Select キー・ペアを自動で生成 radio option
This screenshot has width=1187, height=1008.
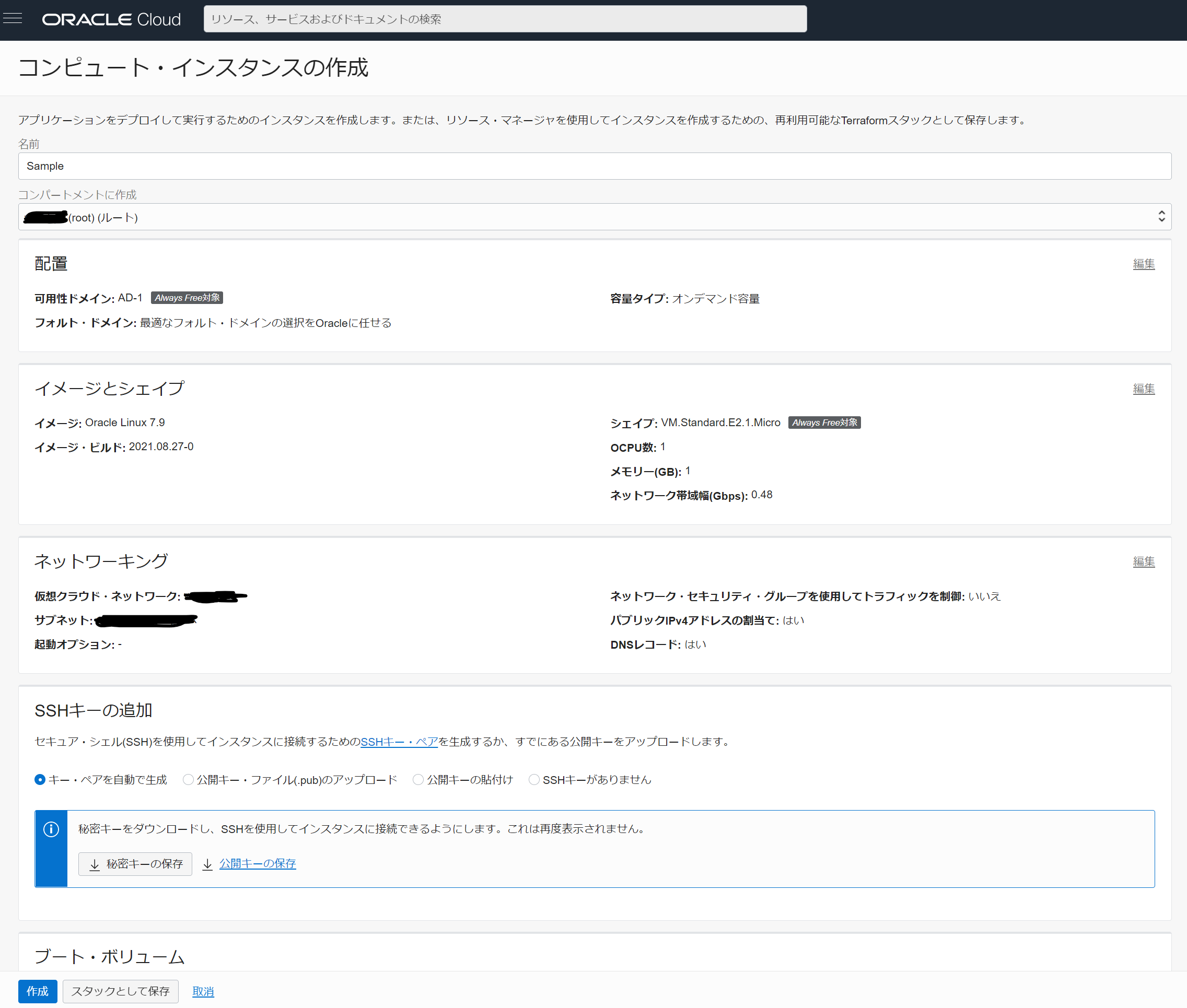click(40, 779)
